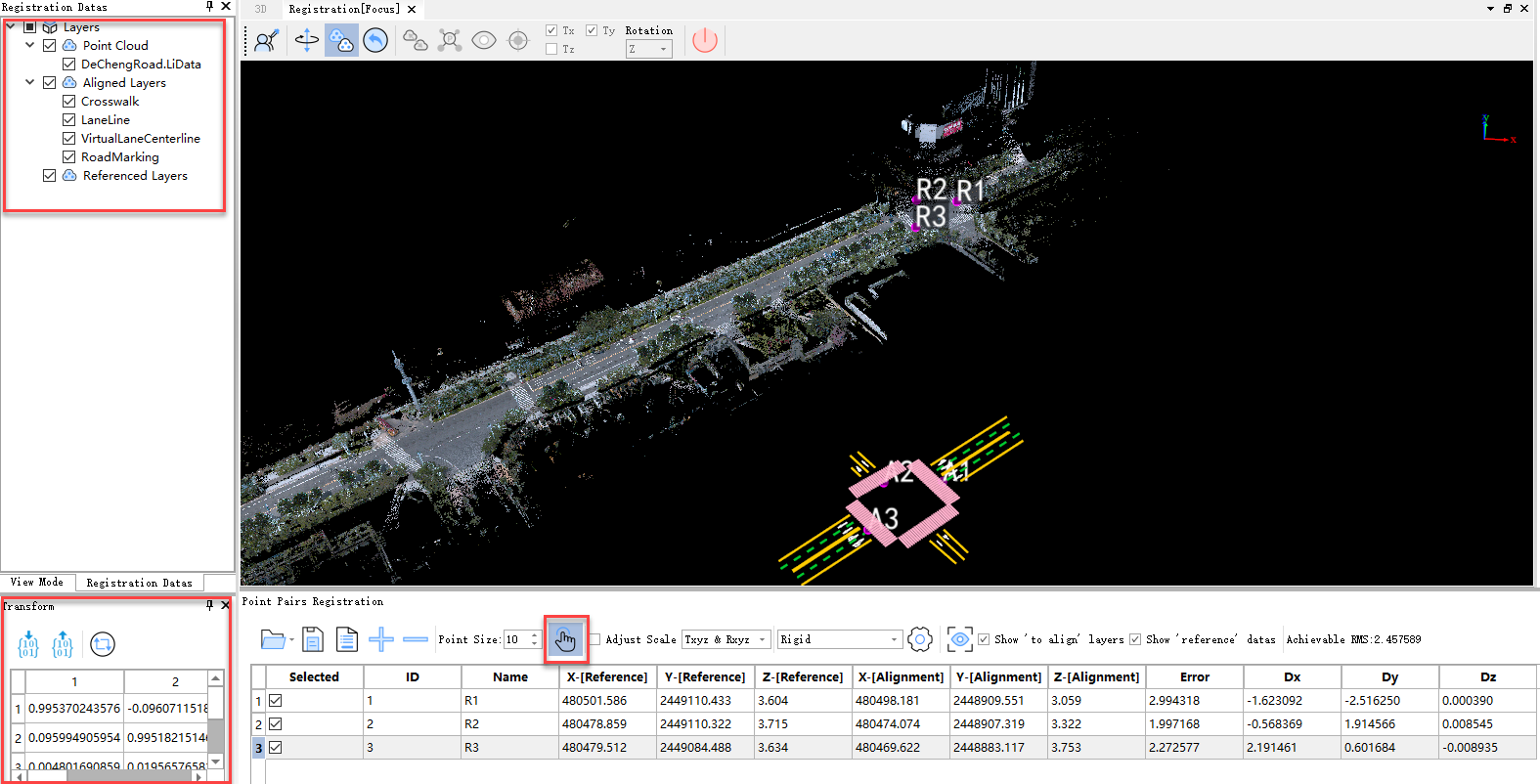Click the minus icon to remove point pair
The image size is (1540, 784).
tap(416, 639)
